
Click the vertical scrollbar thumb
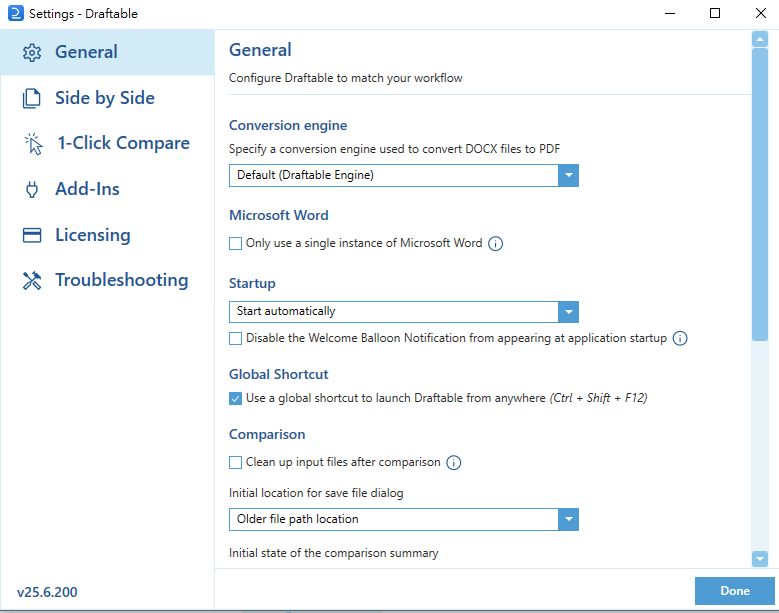(x=760, y=194)
